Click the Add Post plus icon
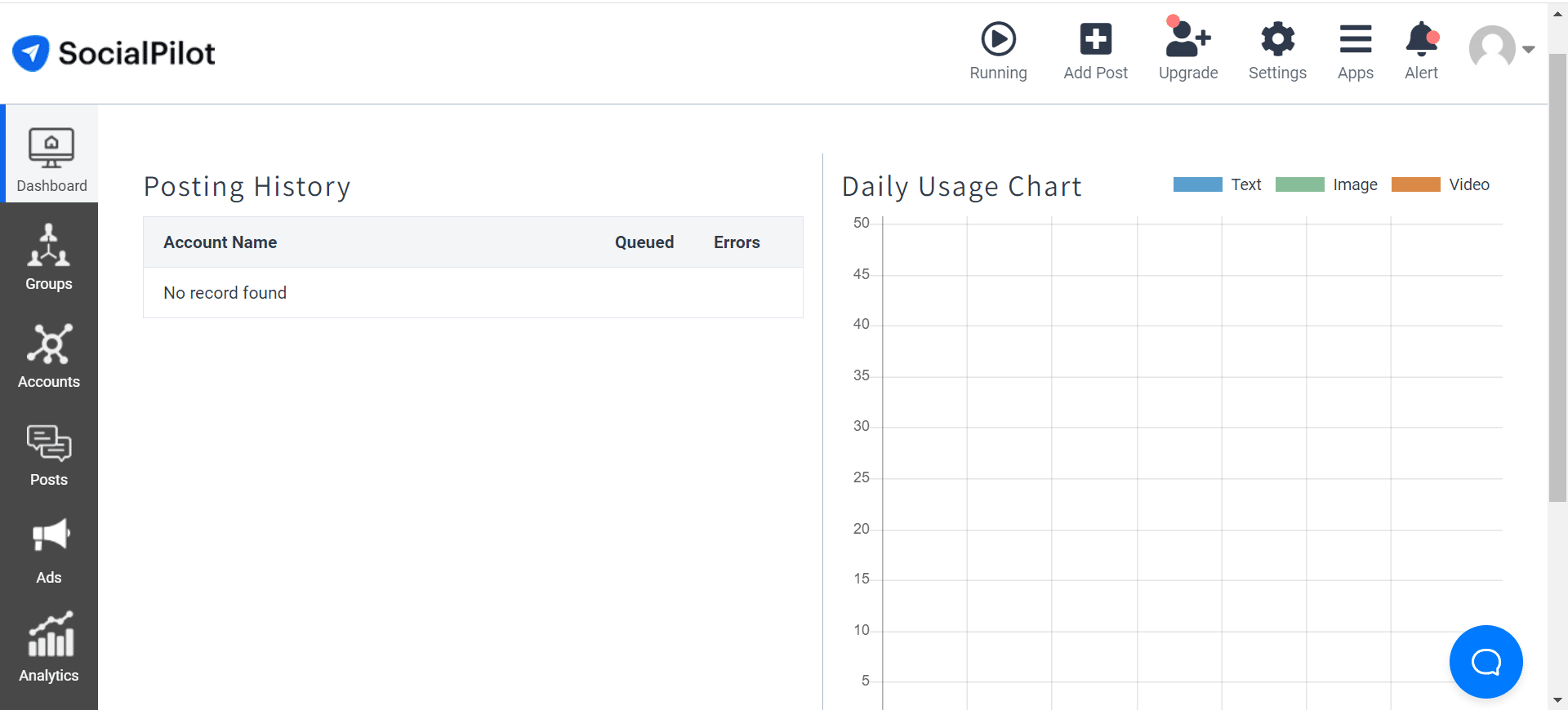 click(x=1095, y=39)
